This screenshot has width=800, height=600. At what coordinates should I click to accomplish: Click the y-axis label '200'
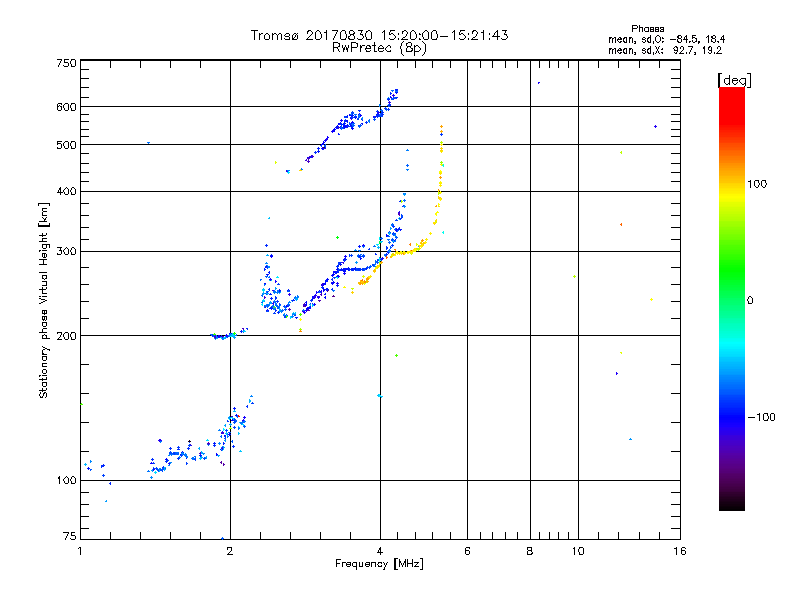(66, 336)
